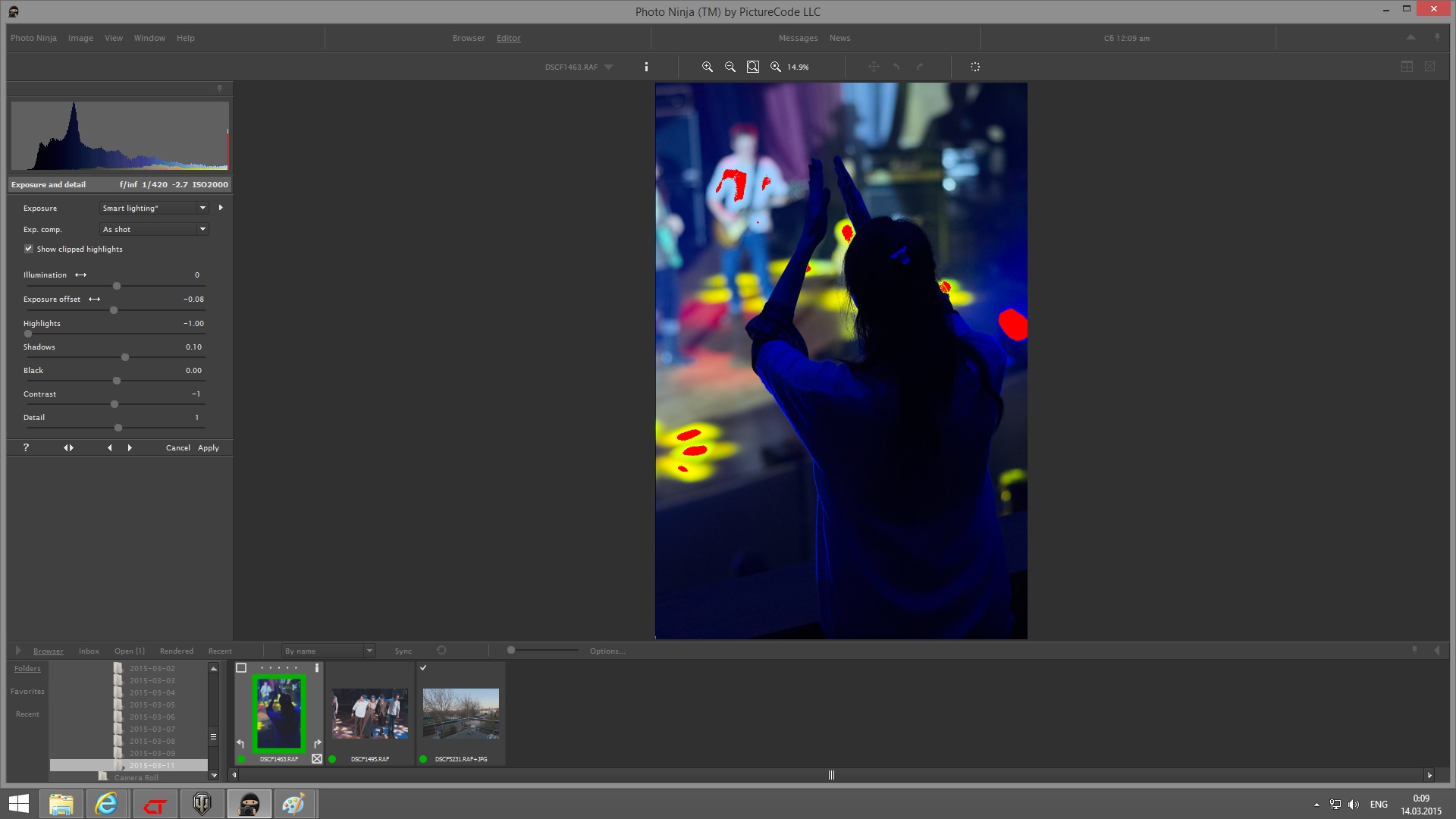
Task: Click the Contrast slider handle
Action: click(x=115, y=404)
